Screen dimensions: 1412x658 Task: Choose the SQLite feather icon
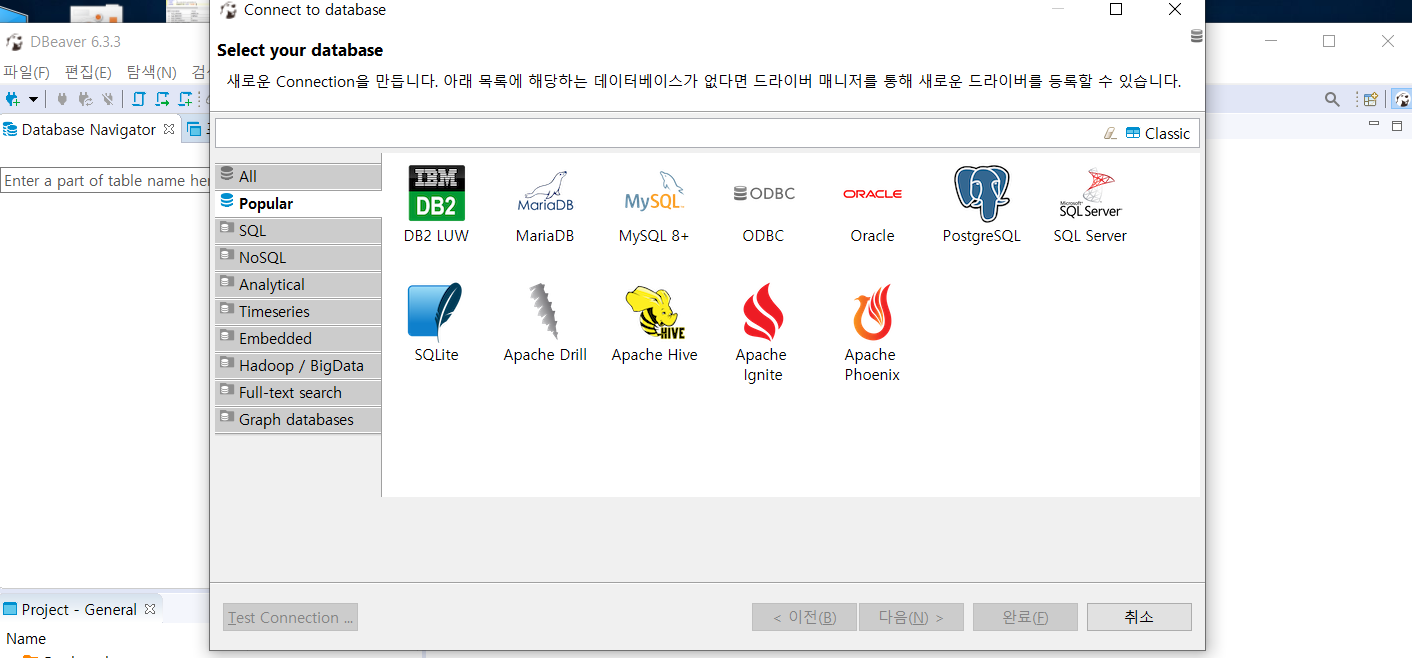pyautogui.click(x=436, y=312)
